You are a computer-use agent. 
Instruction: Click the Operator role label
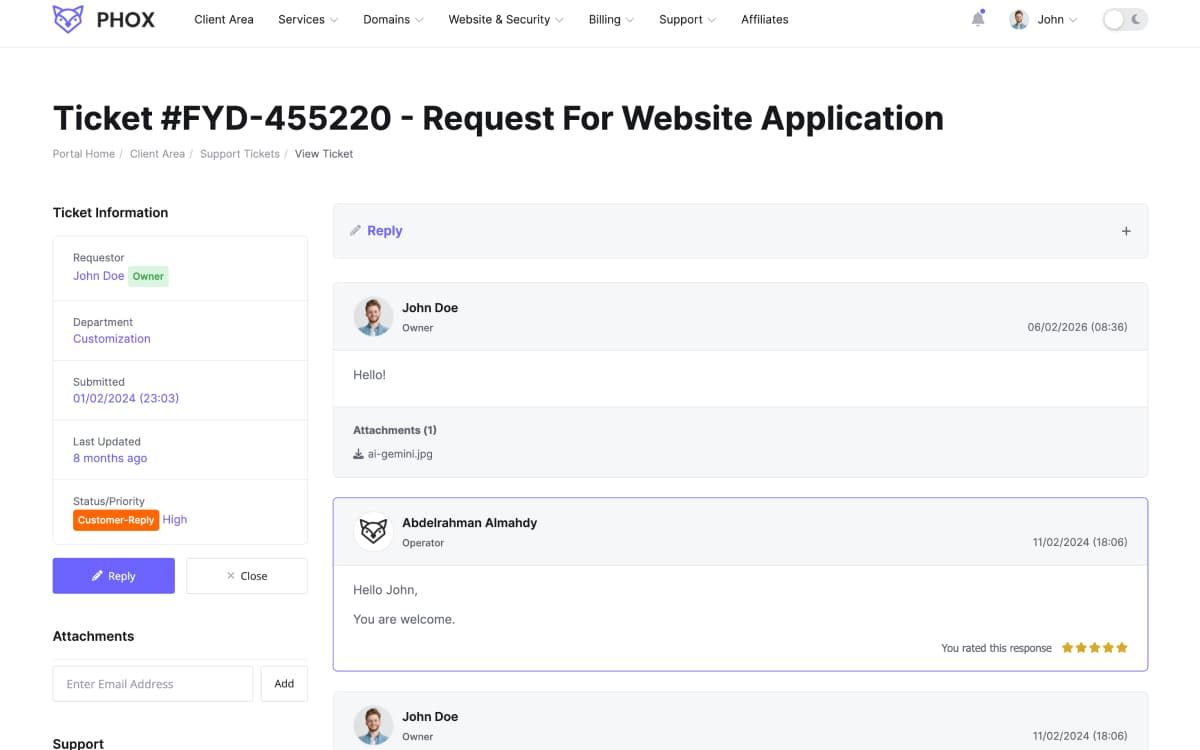click(x=423, y=543)
